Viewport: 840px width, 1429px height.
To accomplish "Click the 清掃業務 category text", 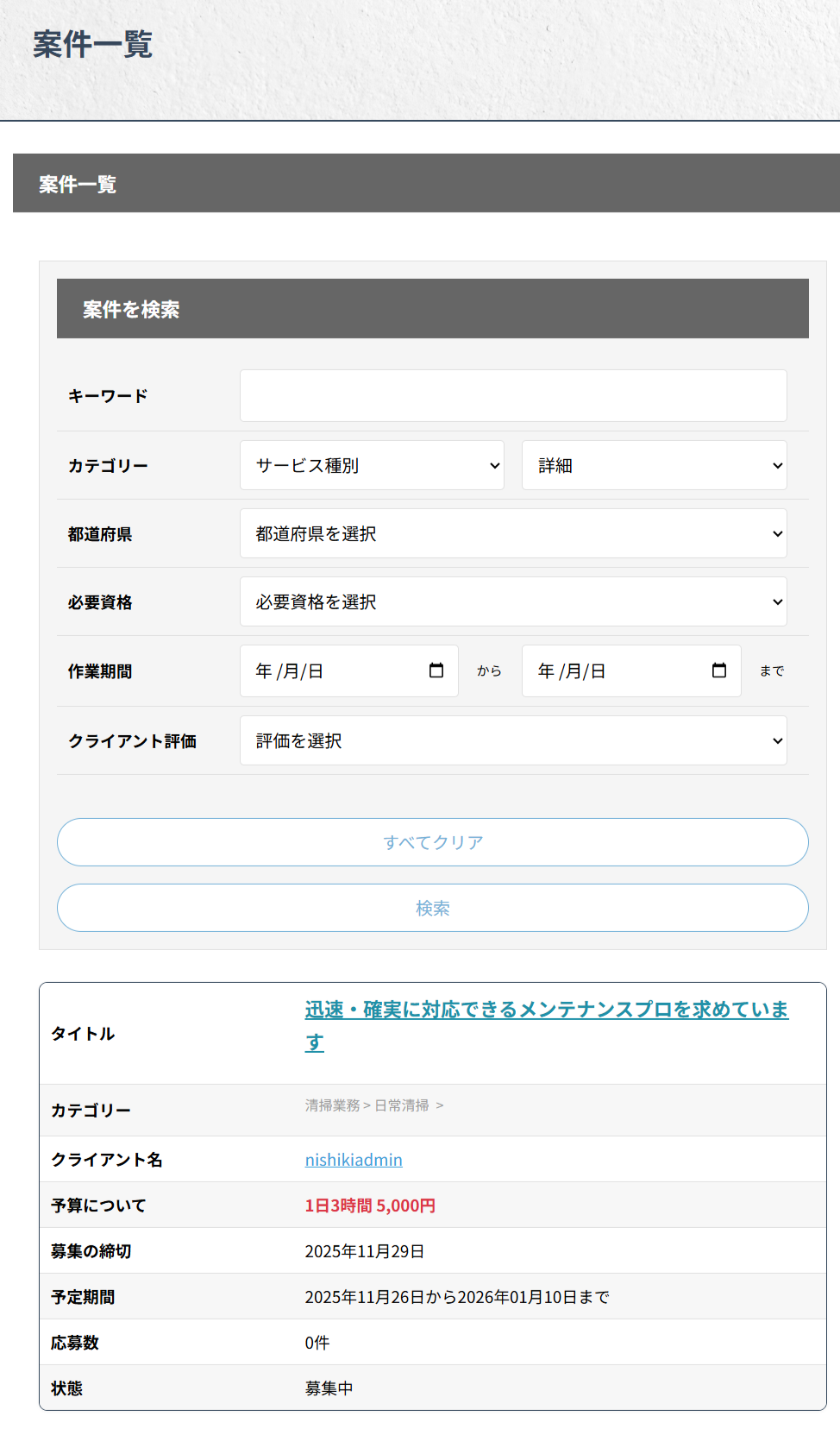I will pyautogui.click(x=332, y=1105).
